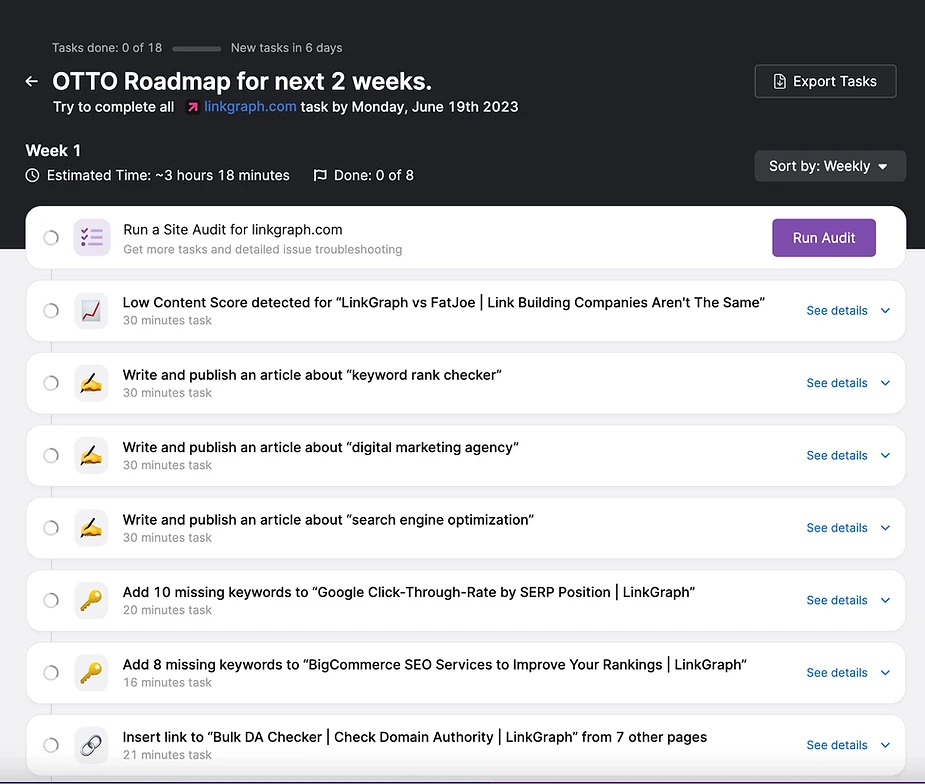Image resolution: width=925 pixels, height=784 pixels.
Task: Mark the Add 10 missing keywords task done
Action: click(x=51, y=601)
